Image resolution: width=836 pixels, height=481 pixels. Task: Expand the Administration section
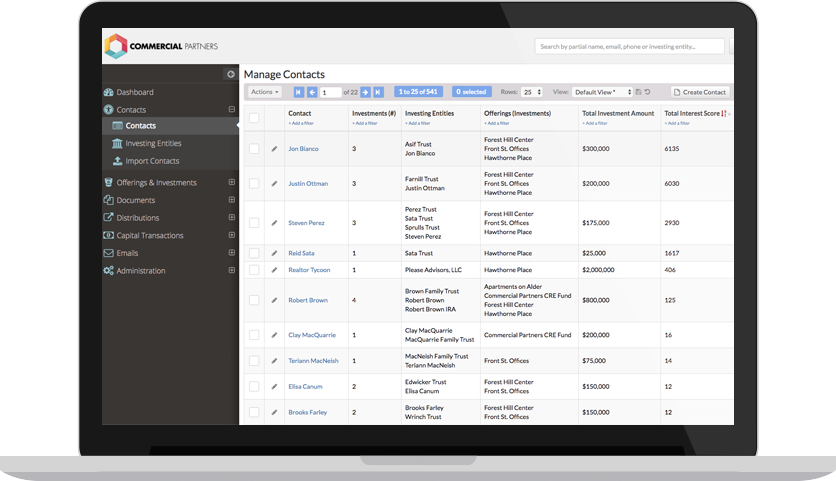(231, 270)
